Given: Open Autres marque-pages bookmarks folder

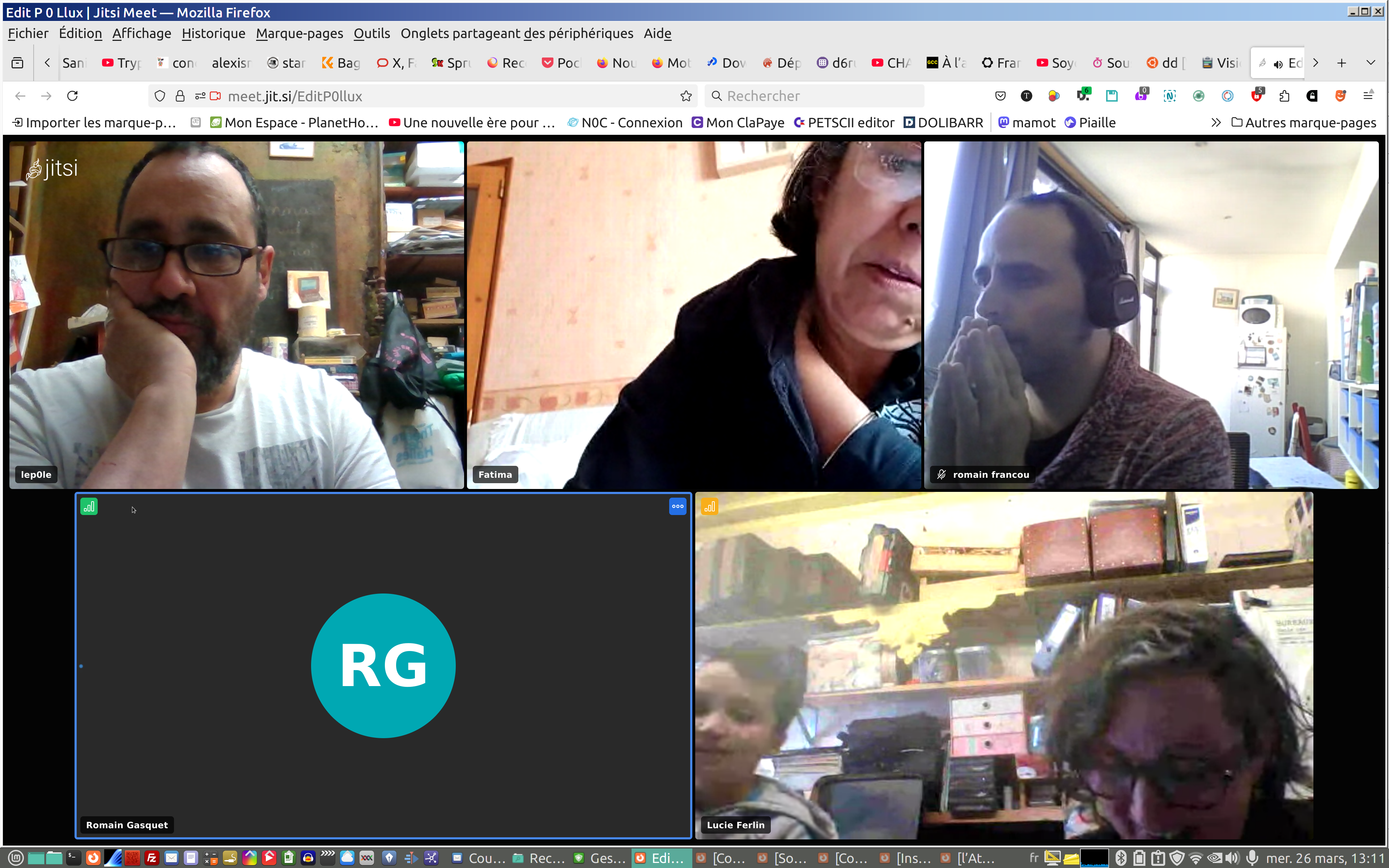Looking at the screenshot, I should coord(1304,122).
